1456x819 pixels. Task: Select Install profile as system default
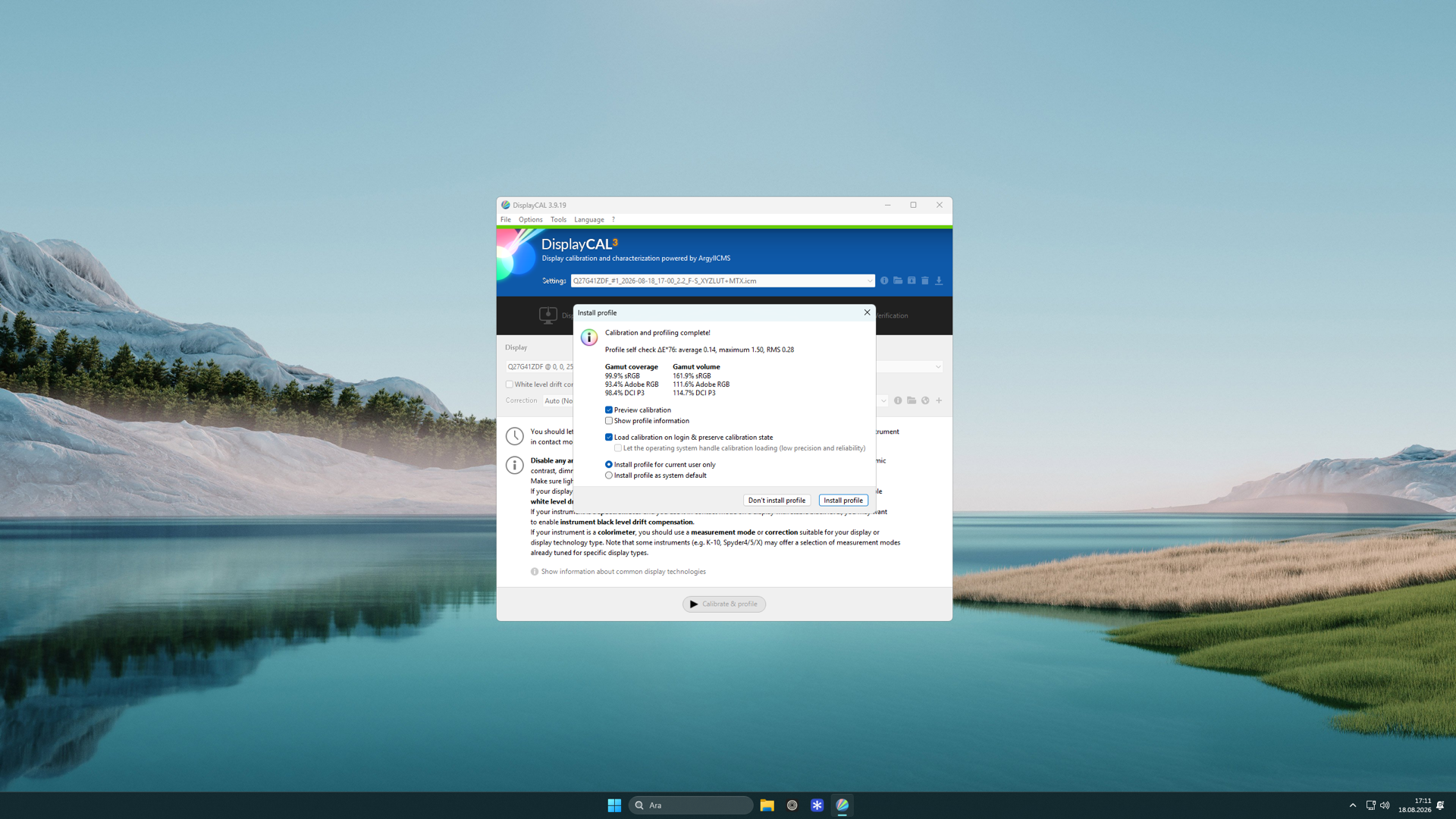[x=609, y=475]
